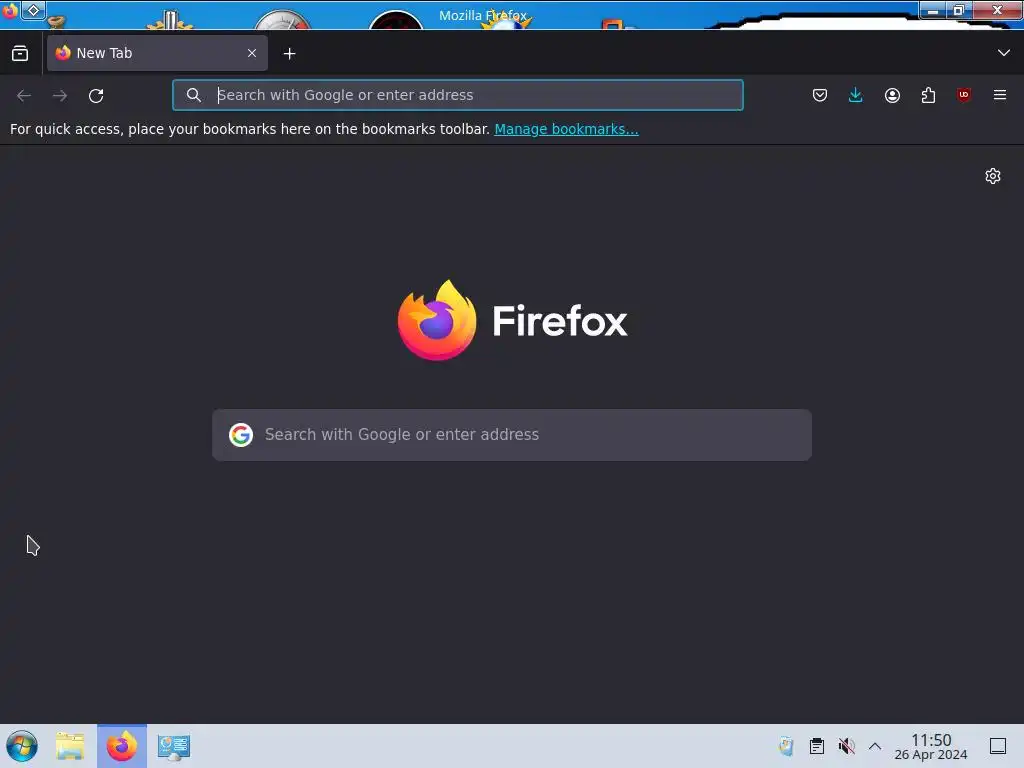Open the tray icon left of clipboard
Viewport: 1024px width, 768px height.
[x=786, y=746]
